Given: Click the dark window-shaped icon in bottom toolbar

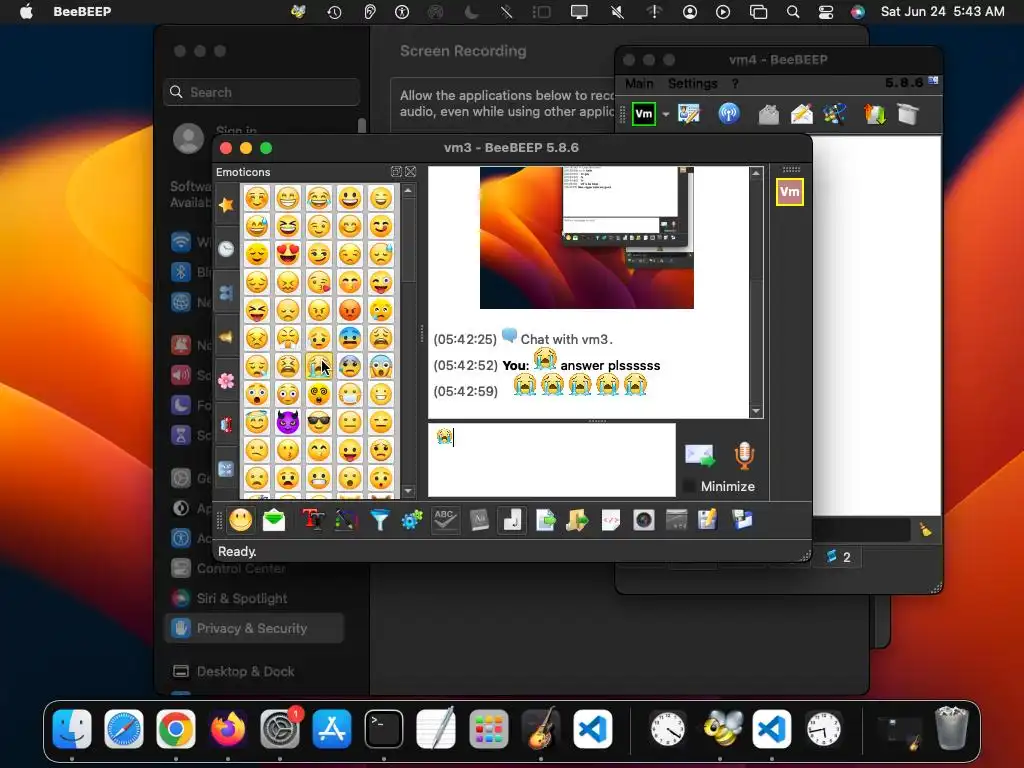Looking at the screenshot, I should coord(677,520).
